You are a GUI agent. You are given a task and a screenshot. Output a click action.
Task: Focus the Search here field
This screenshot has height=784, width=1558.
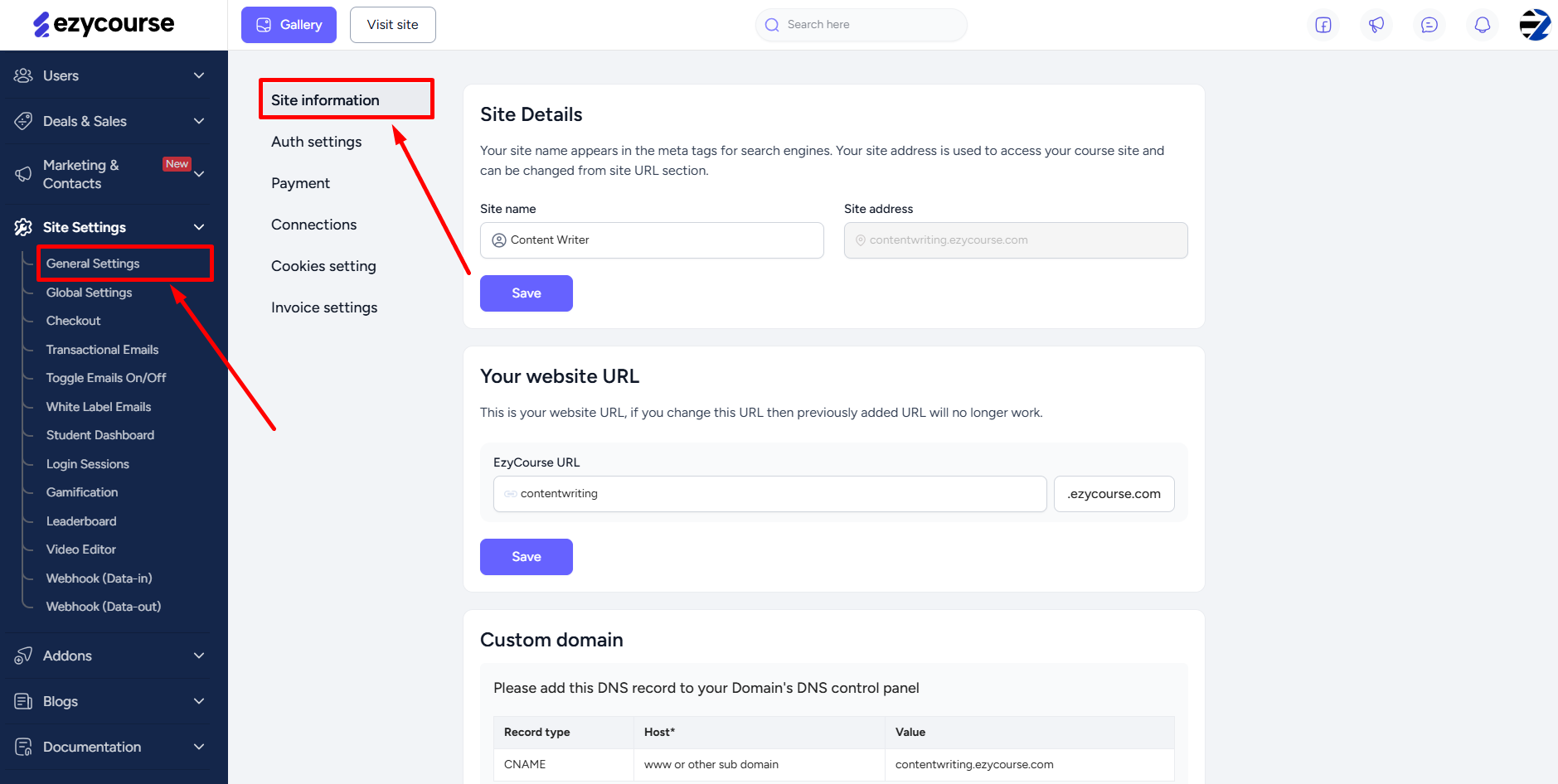coord(861,25)
